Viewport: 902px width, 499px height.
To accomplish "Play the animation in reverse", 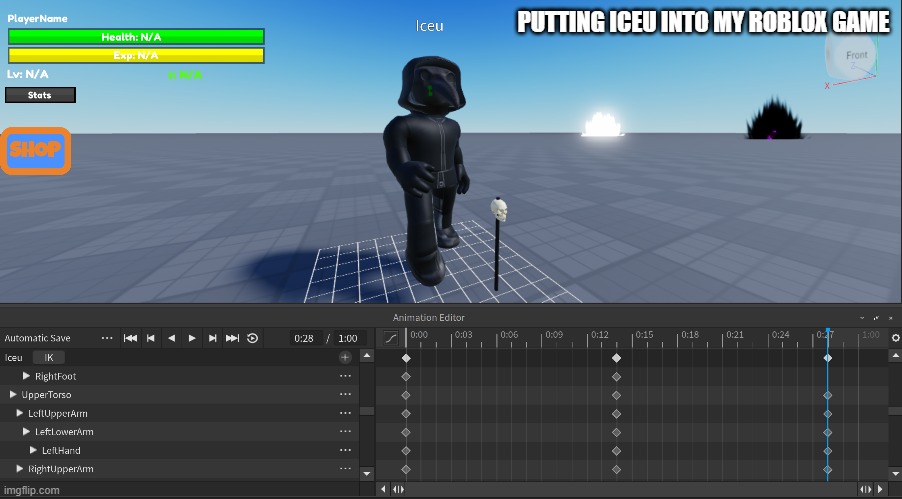I will click(x=171, y=338).
